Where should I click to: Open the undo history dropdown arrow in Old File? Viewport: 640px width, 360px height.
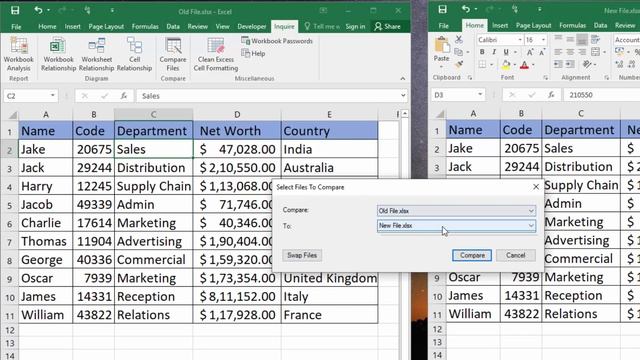49,10
